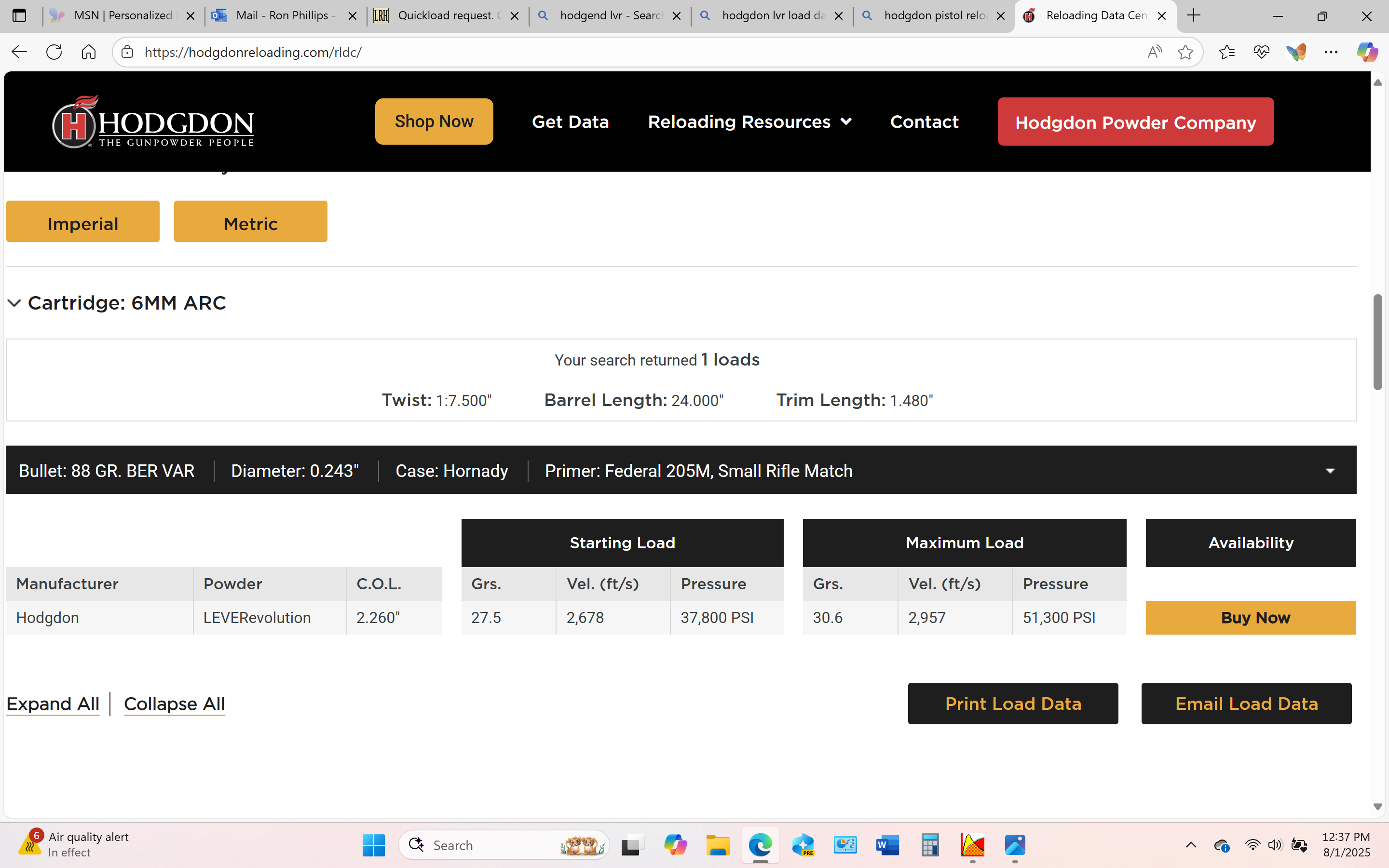This screenshot has height=868, width=1389.
Task: Open the Air quality alert widget
Action: (73, 844)
